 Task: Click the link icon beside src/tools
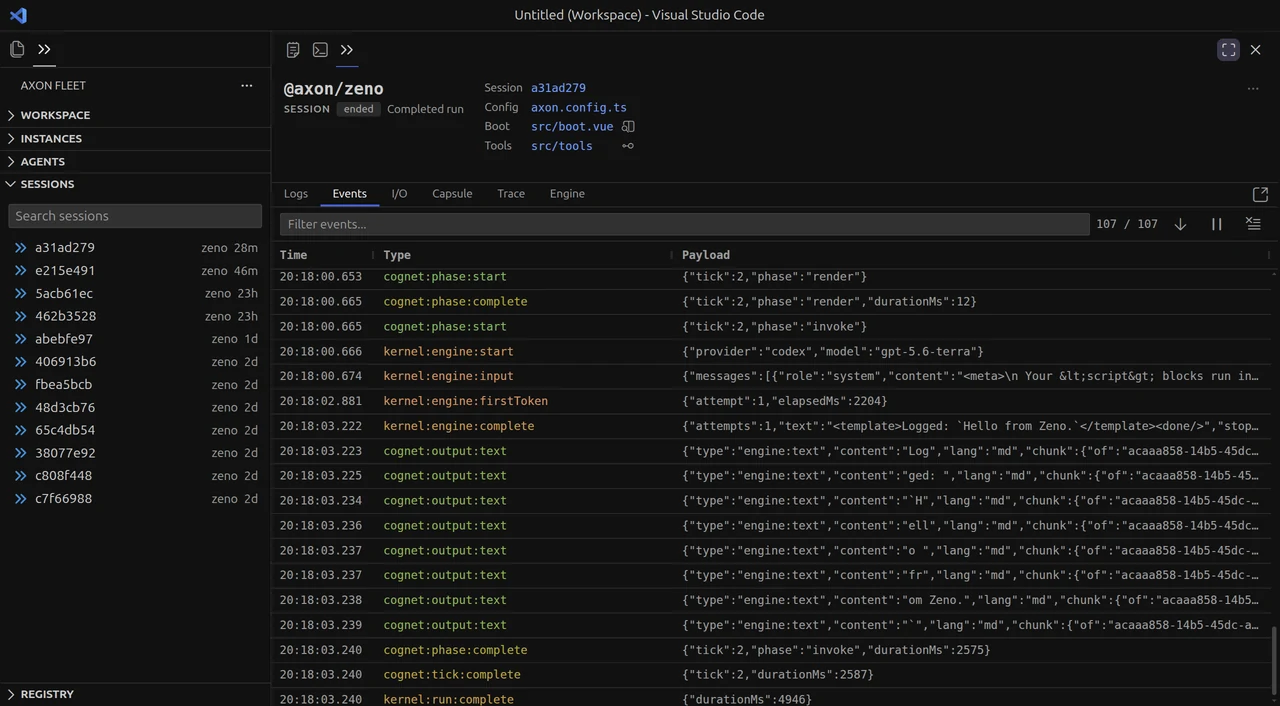tap(628, 146)
